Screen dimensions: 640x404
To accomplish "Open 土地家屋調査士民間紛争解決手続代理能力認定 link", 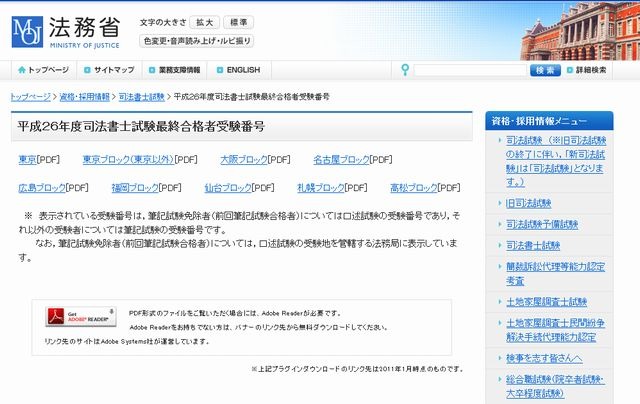I will click(x=555, y=330).
